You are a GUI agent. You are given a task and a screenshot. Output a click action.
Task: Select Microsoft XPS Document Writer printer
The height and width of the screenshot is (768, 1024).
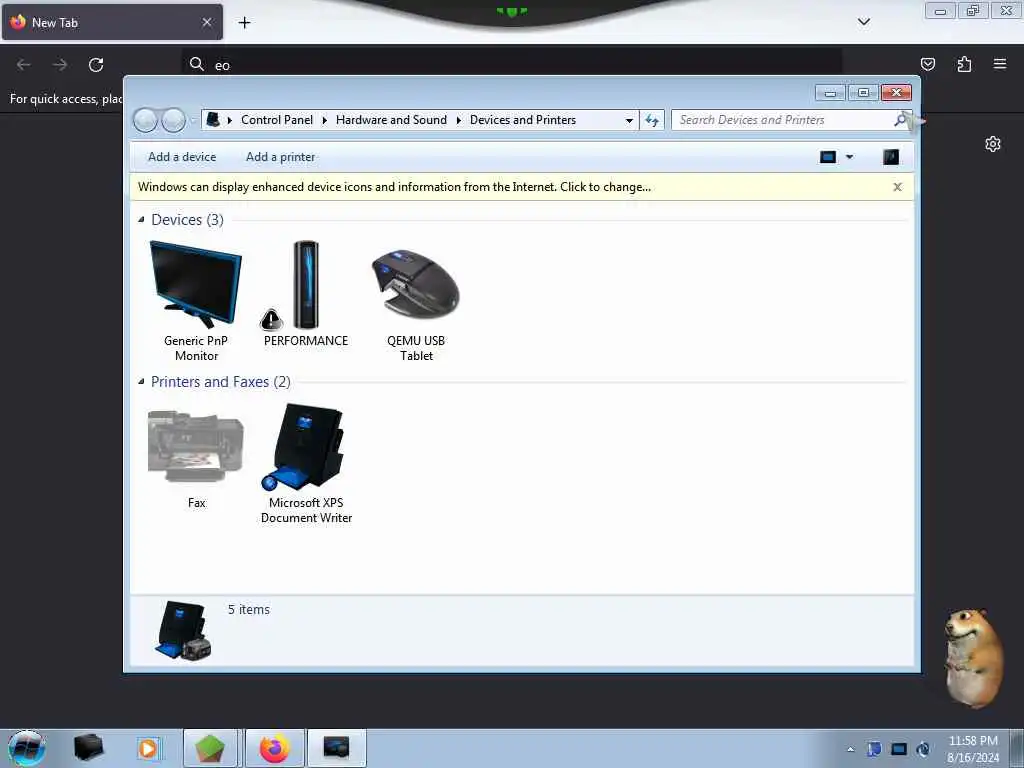click(x=304, y=447)
